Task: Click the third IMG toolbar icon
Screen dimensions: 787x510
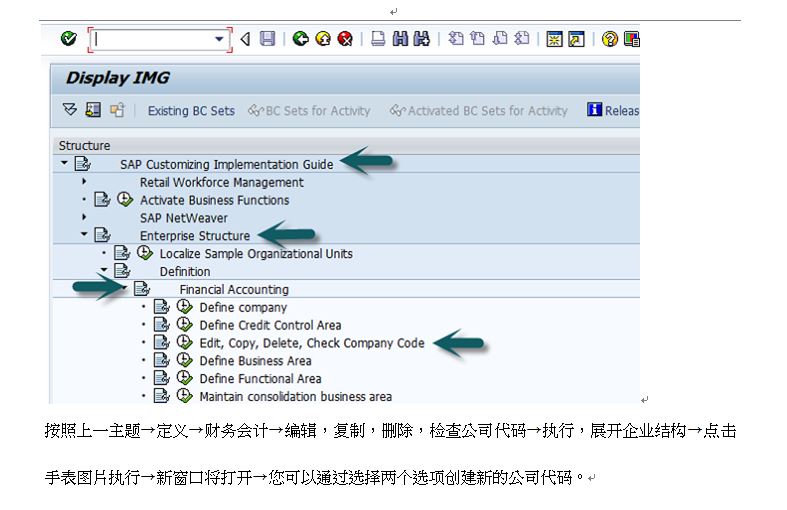Action: pos(117,109)
